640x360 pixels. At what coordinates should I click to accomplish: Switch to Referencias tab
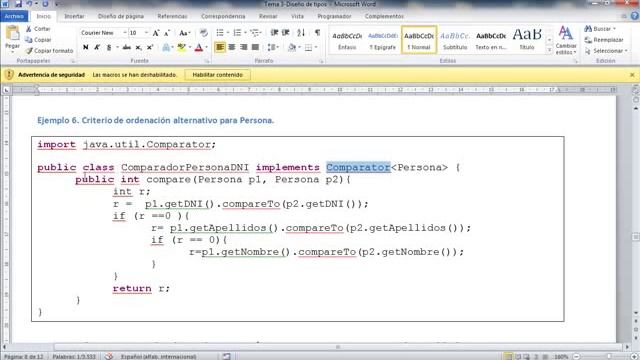172,16
